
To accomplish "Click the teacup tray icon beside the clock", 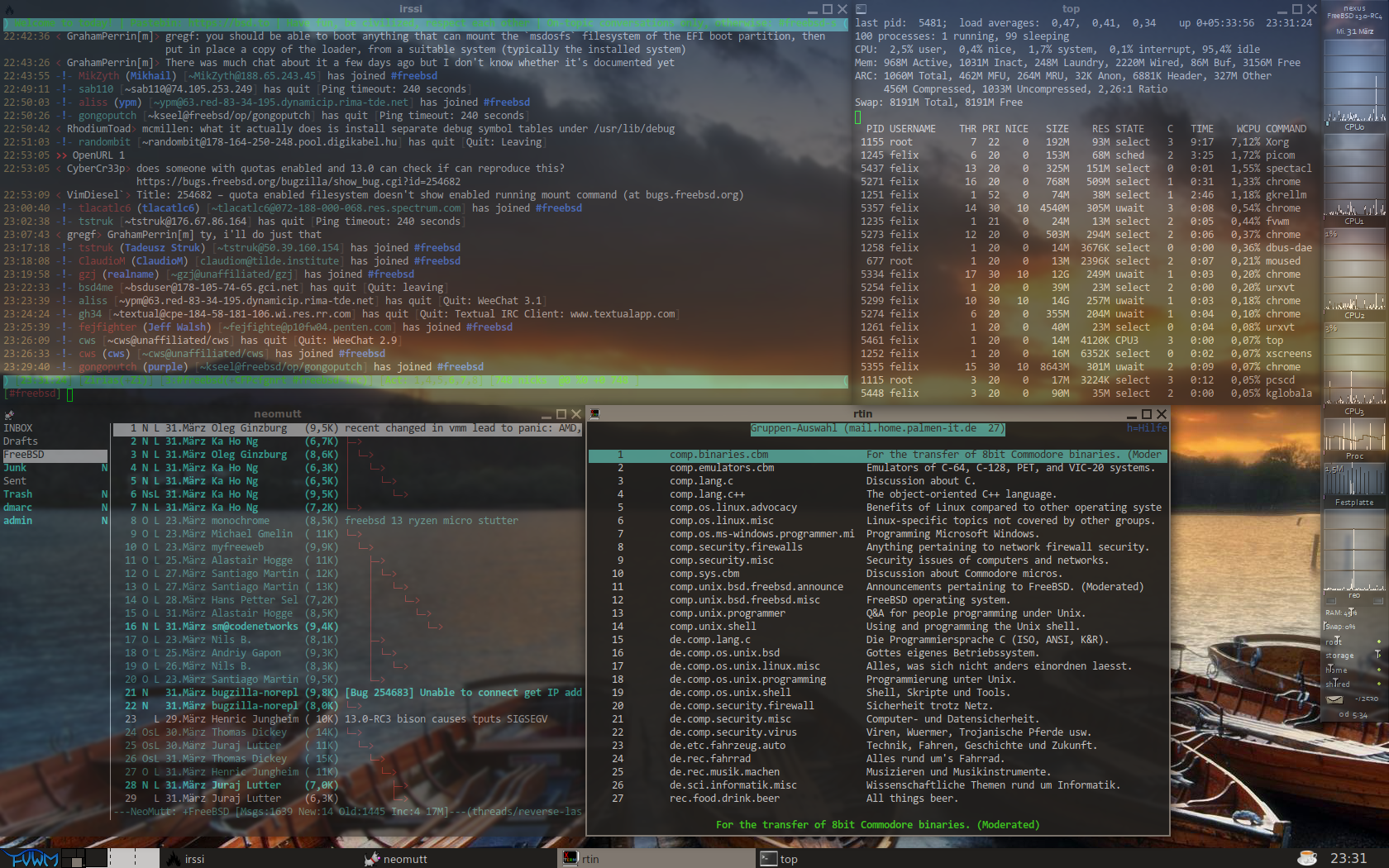I will (1307, 858).
